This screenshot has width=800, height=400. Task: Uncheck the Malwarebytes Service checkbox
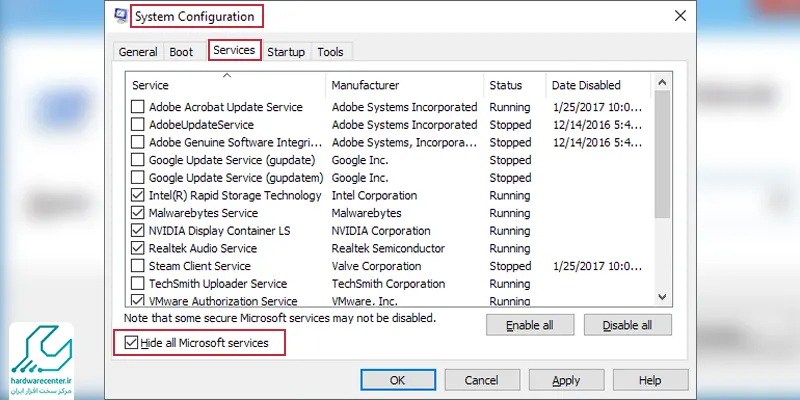[138, 213]
